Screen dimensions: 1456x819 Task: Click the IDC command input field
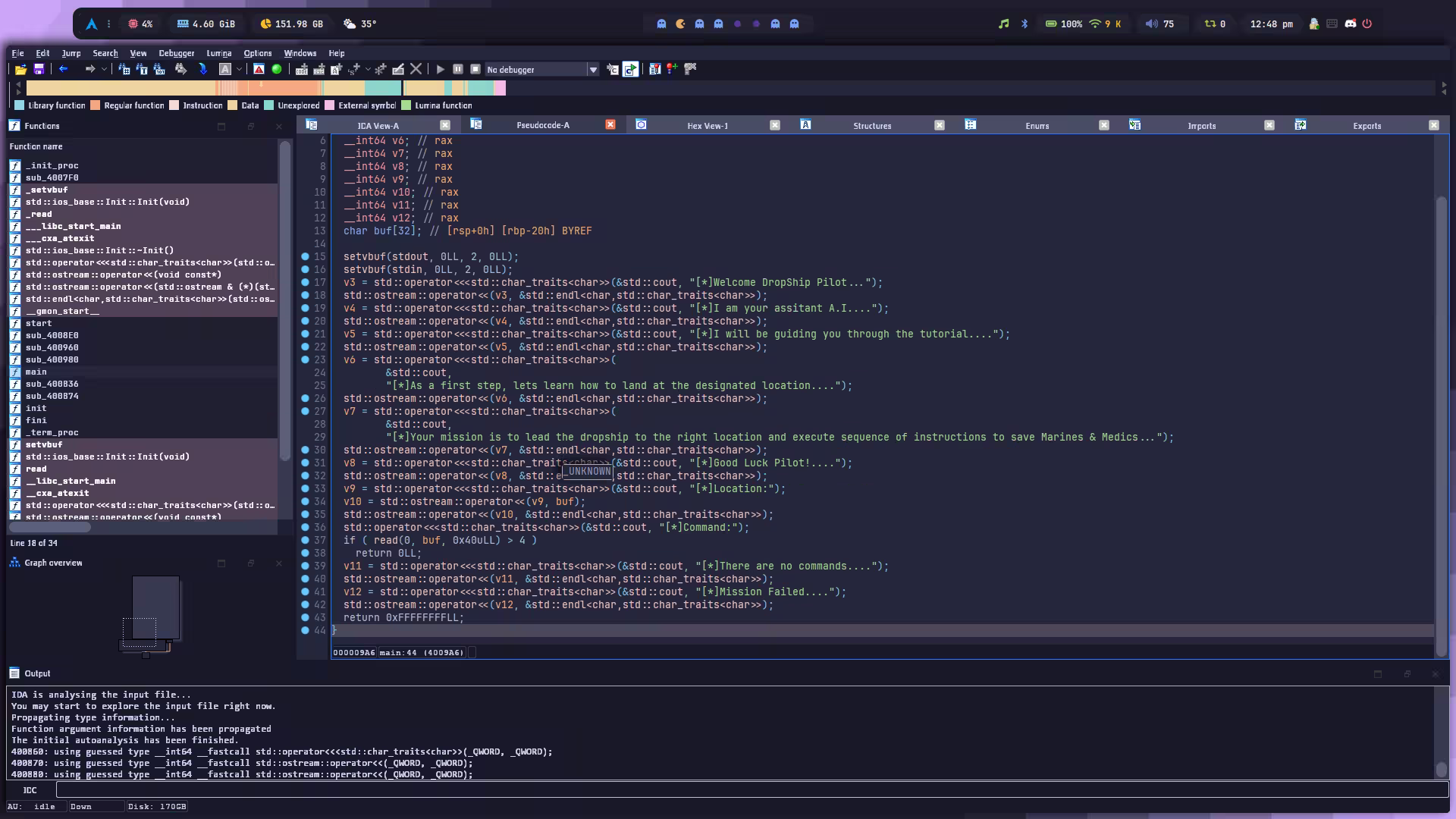click(x=751, y=790)
